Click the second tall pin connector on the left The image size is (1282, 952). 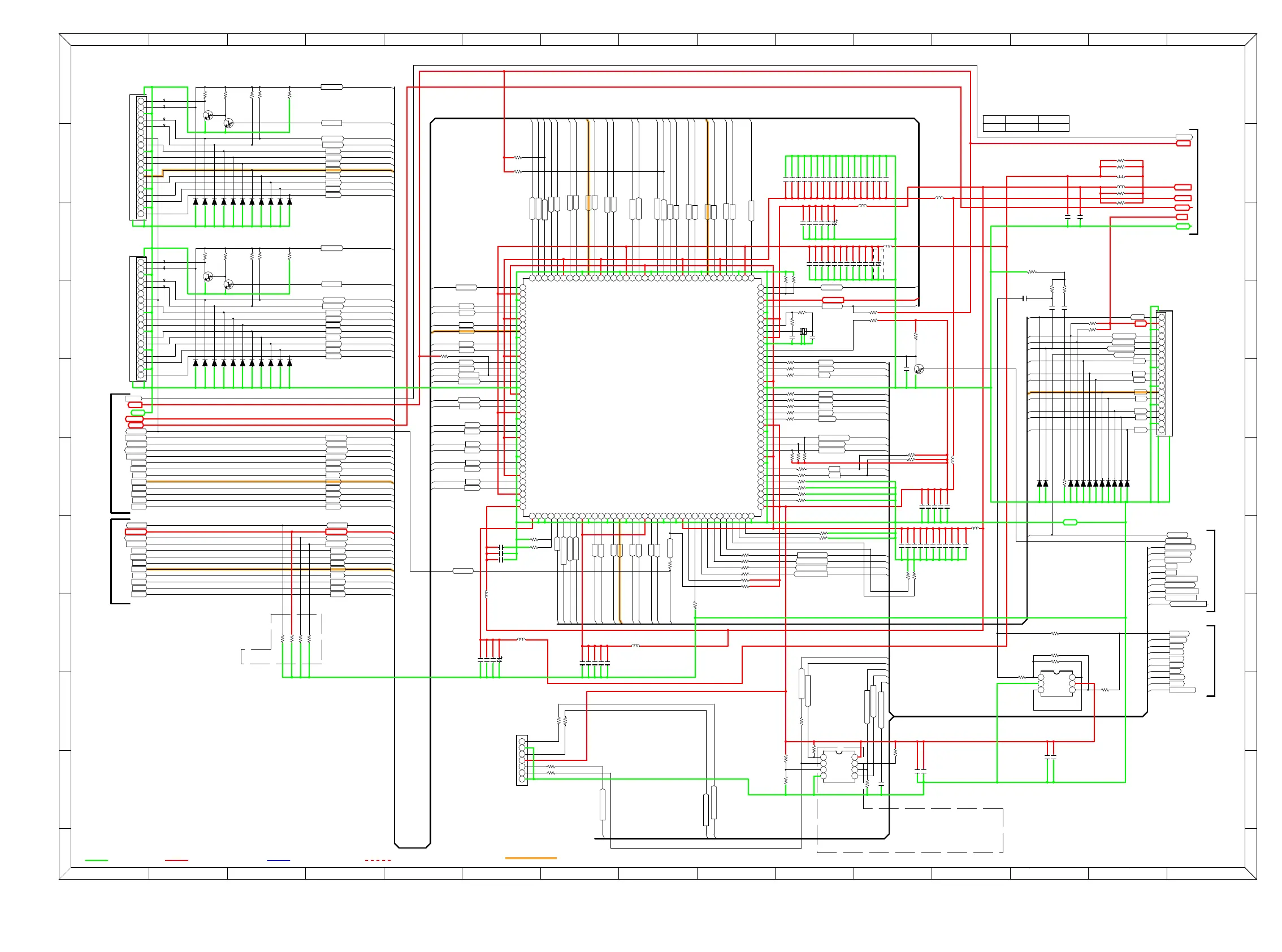click(x=139, y=319)
